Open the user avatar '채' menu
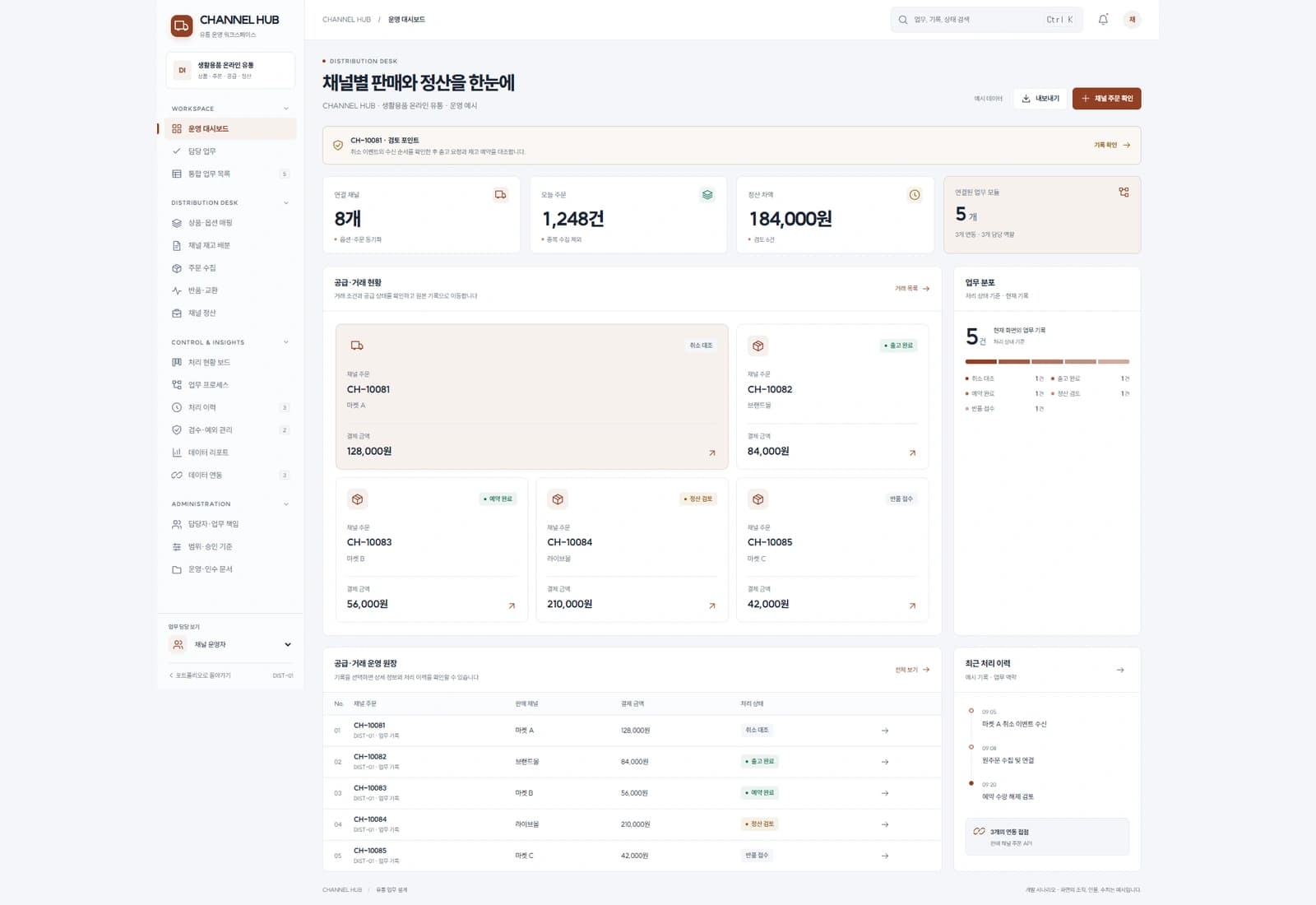The height and width of the screenshot is (905, 1316). [x=1133, y=20]
